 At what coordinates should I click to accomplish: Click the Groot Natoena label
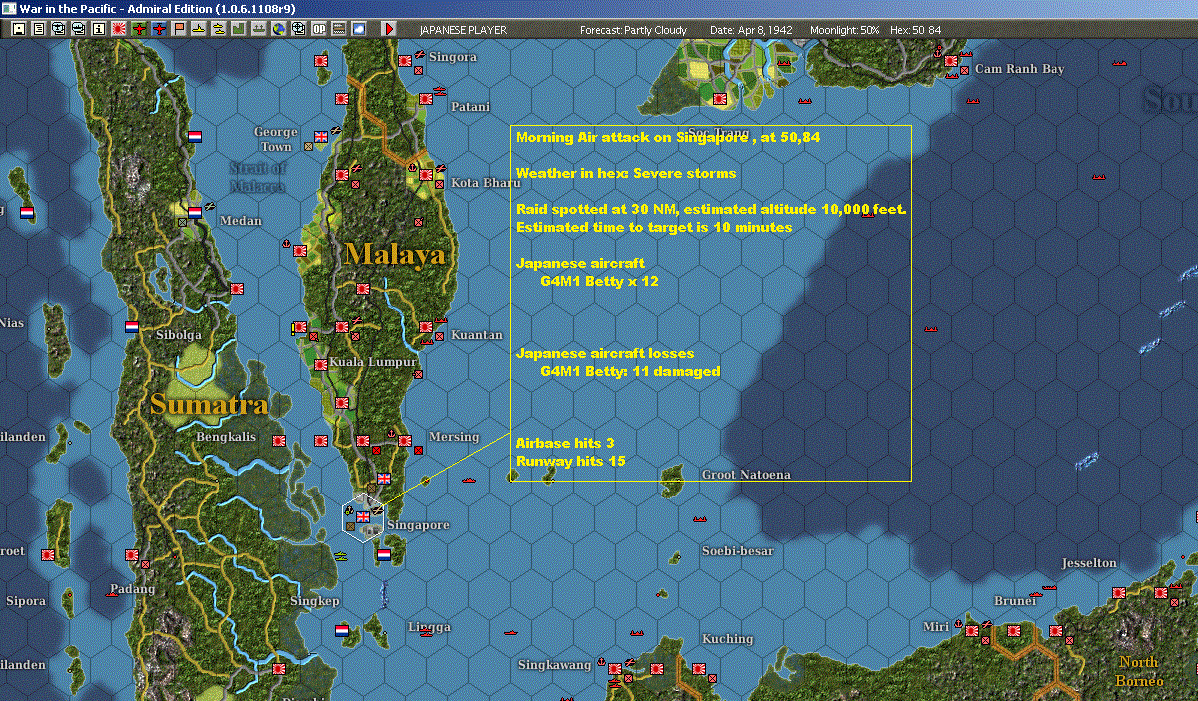pyautogui.click(x=746, y=475)
